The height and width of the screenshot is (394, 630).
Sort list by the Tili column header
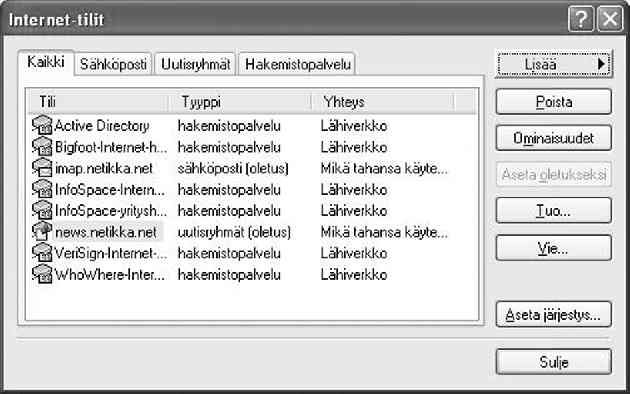coord(98,102)
